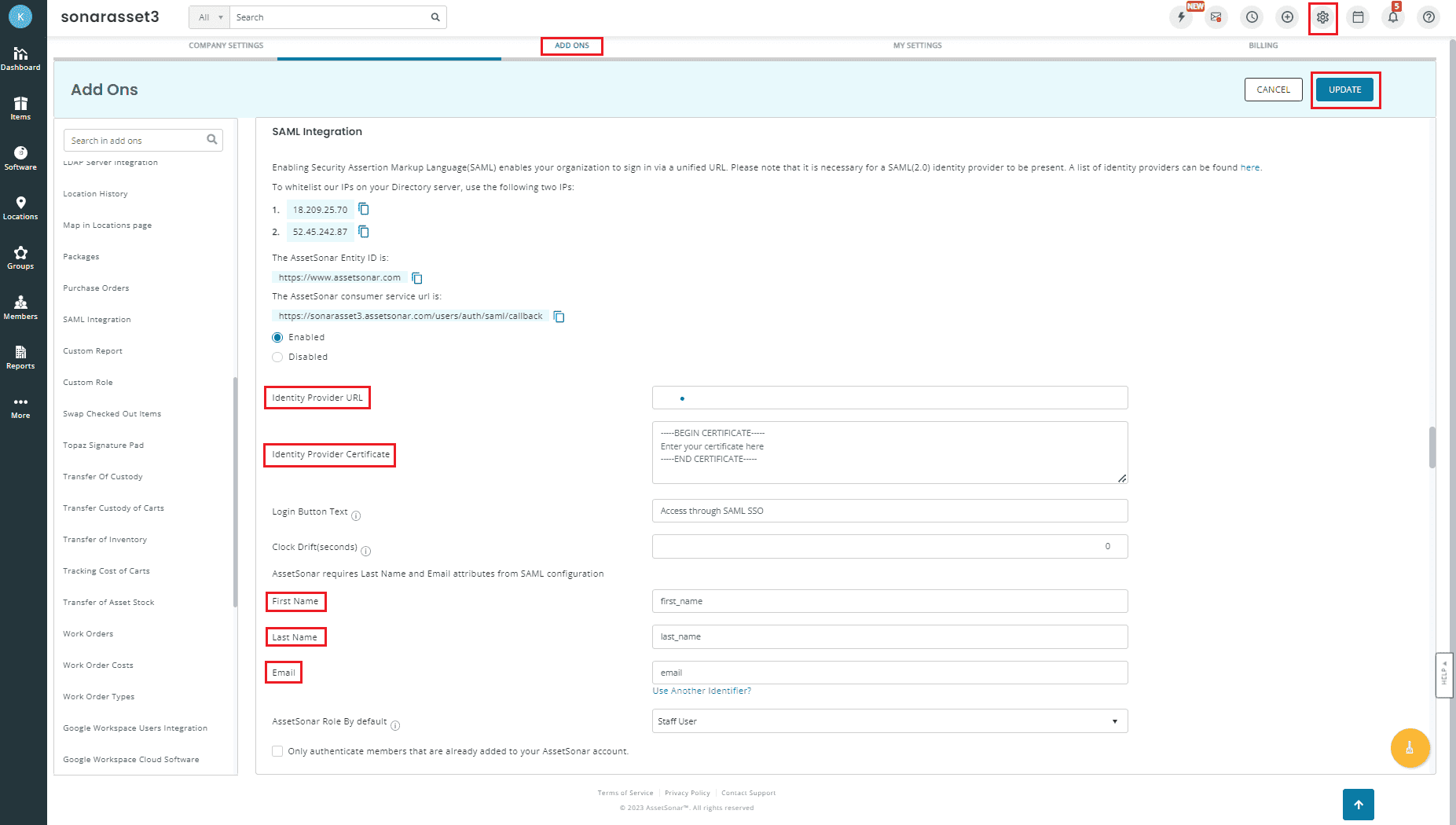Select Purchase Orders add on
The height and width of the screenshot is (825, 1456).
click(96, 288)
